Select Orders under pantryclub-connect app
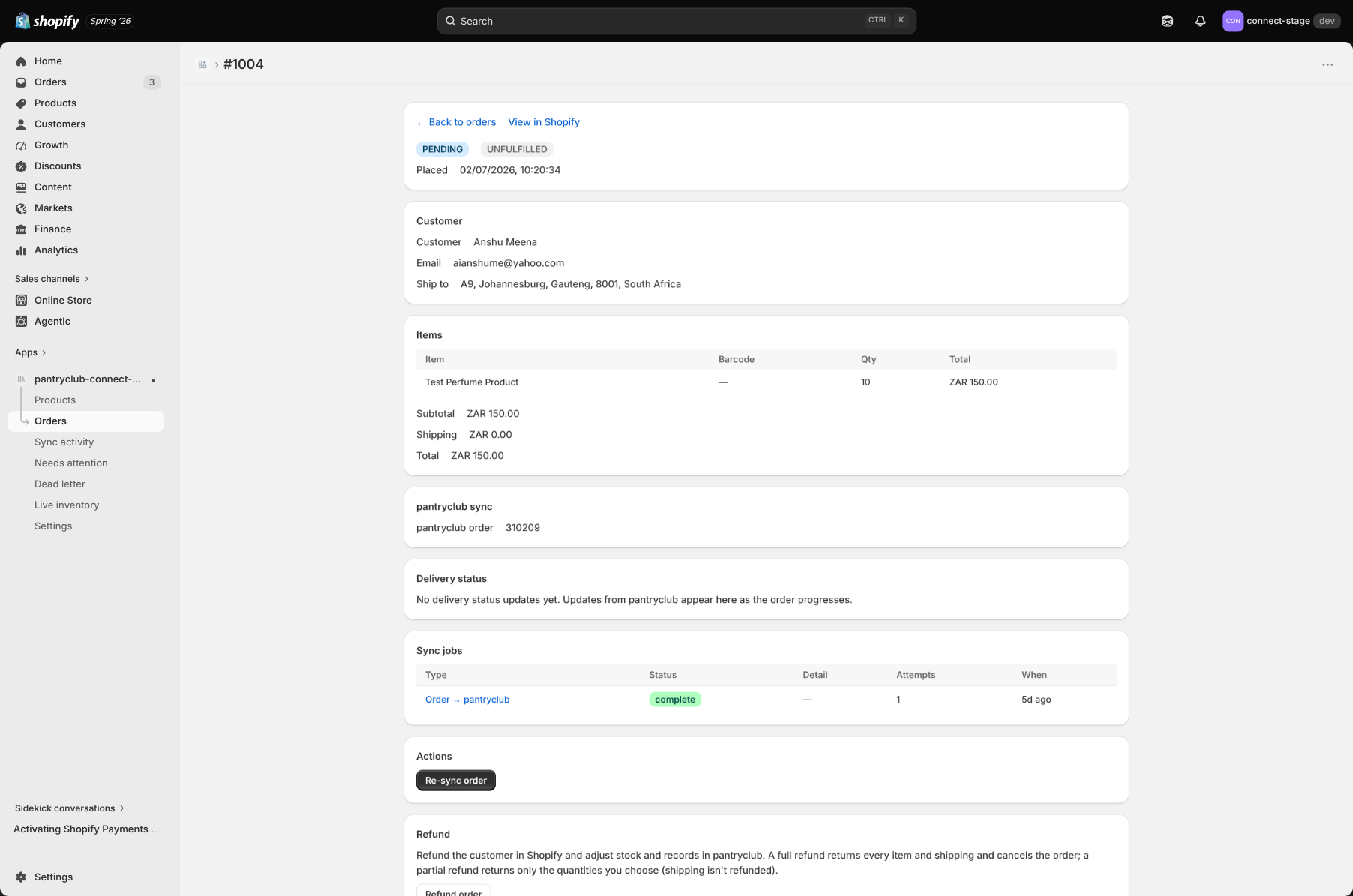Screen dimensions: 1353x896 85,421
